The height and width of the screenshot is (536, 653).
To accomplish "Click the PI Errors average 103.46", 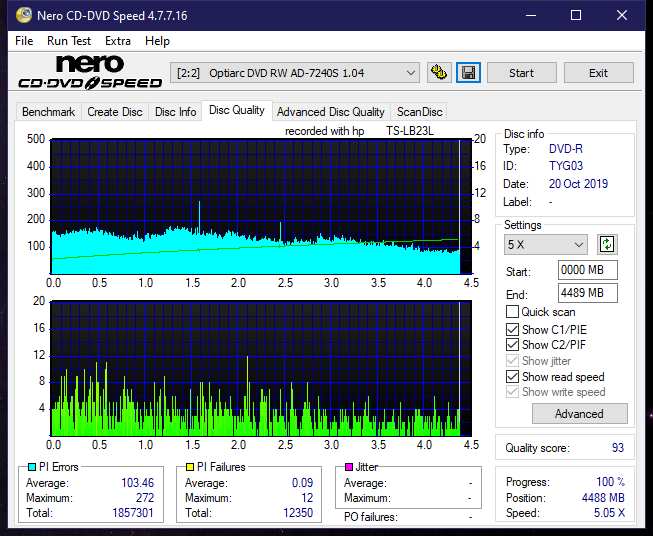I will (x=137, y=483).
